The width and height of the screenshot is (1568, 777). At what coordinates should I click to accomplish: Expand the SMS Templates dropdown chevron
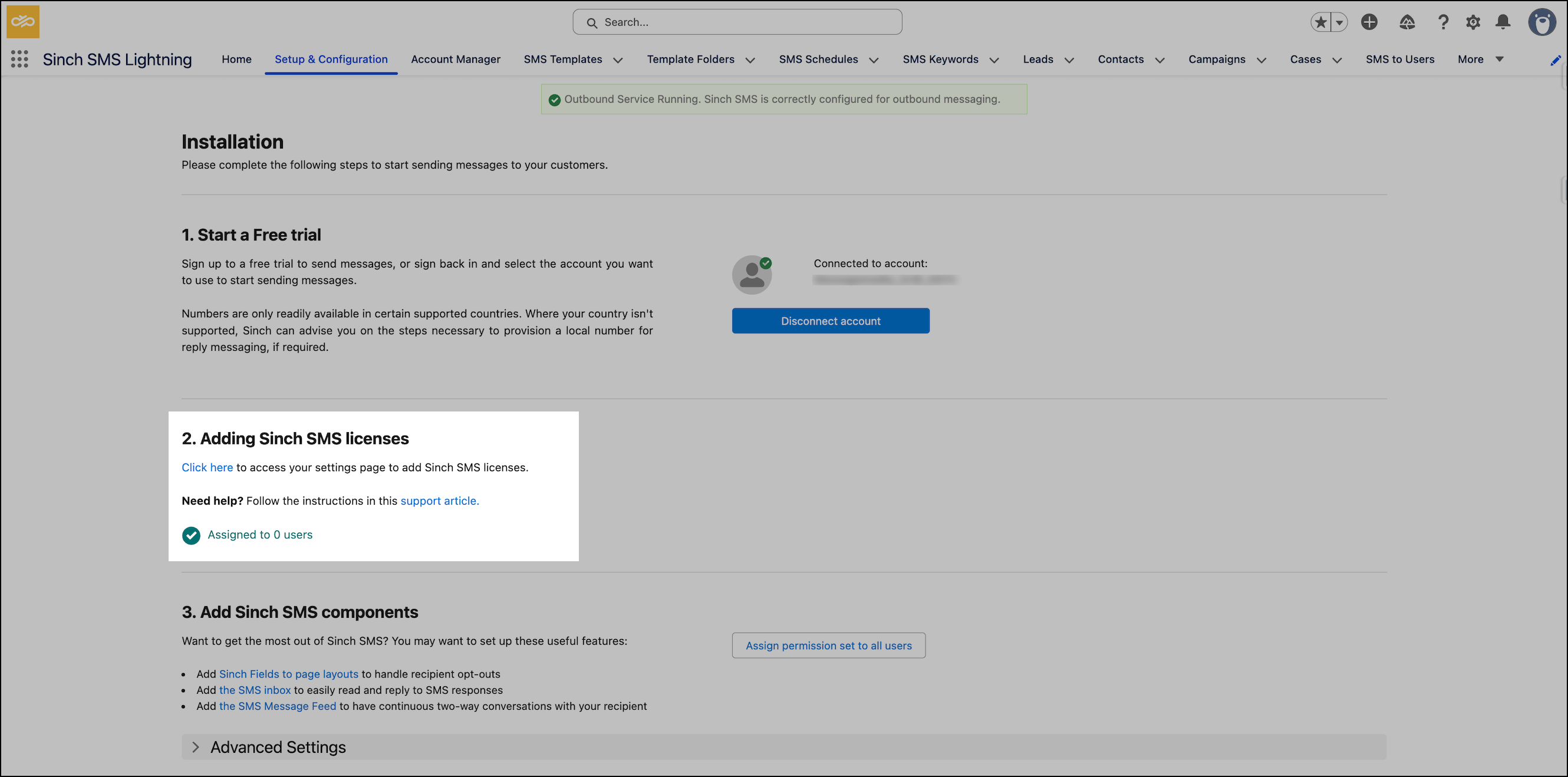618,60
